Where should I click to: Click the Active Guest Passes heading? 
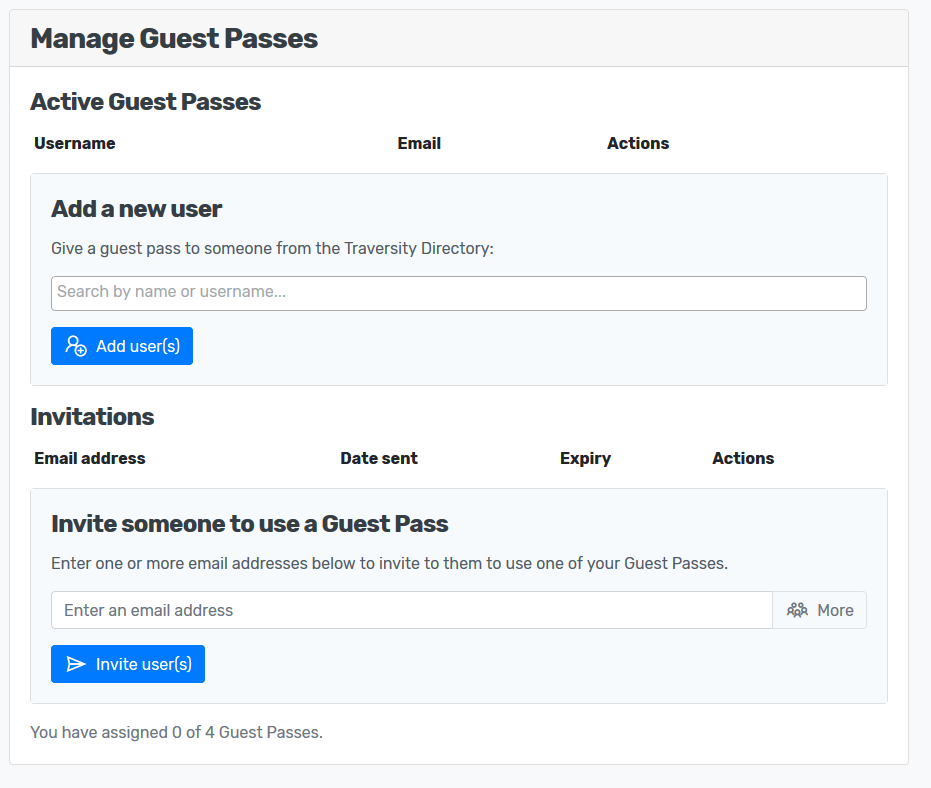[x=146, y=102]
